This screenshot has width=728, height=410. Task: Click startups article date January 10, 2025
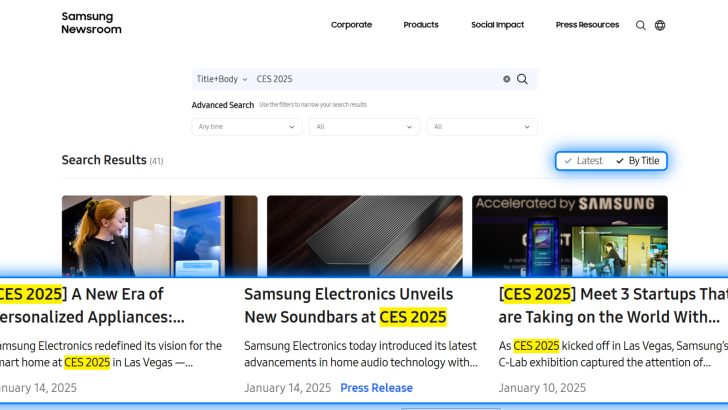point(542,388)
